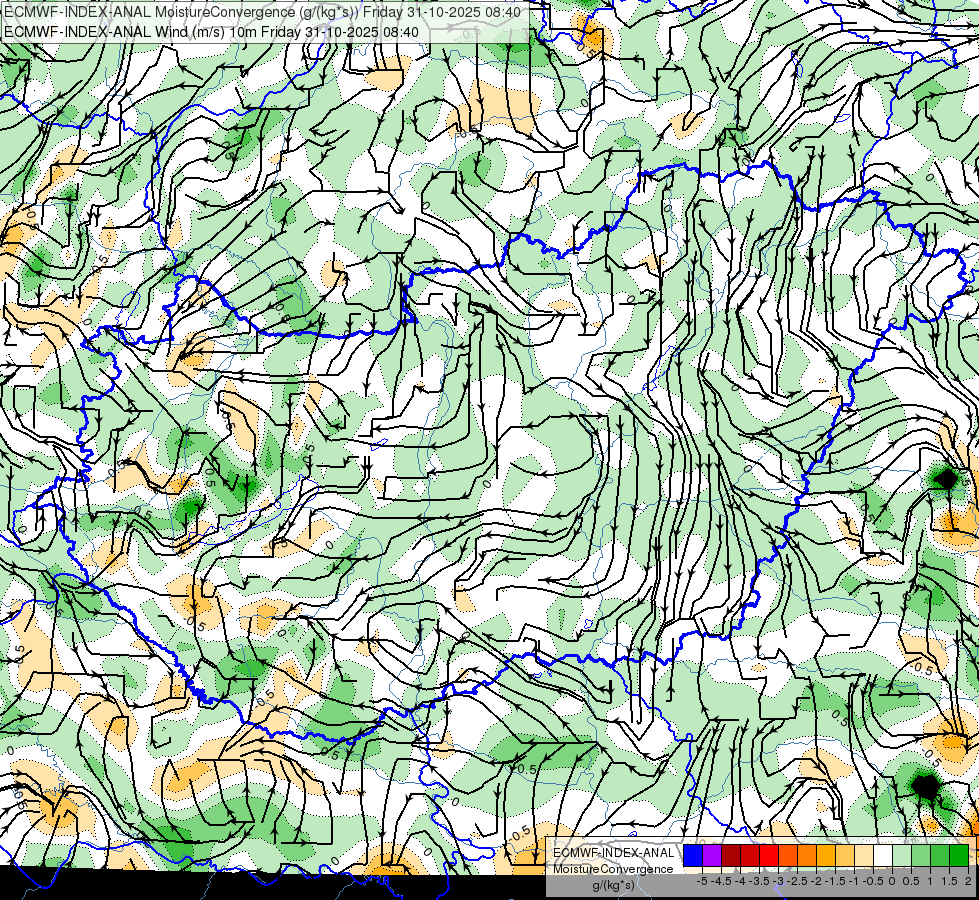Select the light orange swatch between -1.5 and -1
Viewport: 979px width, 900px height.
845,855
